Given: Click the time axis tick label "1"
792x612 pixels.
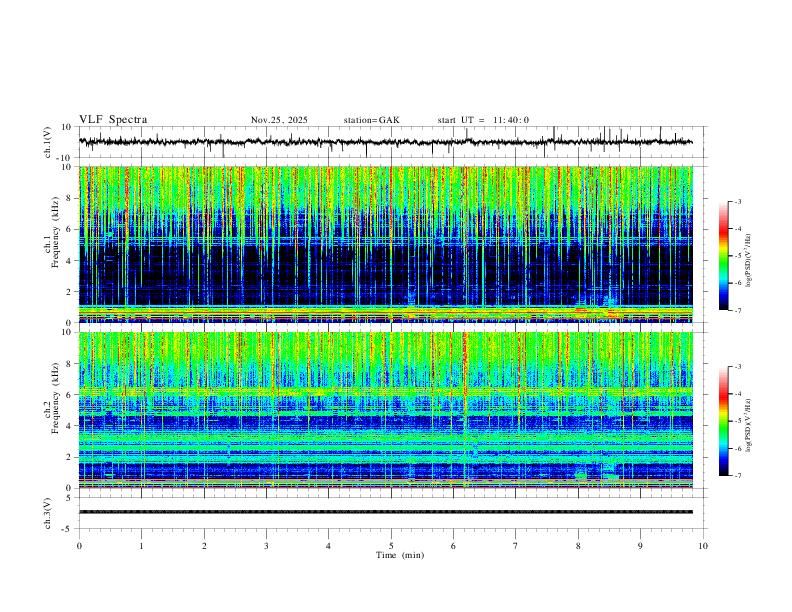Looking at the screenshot, I should click(141, 546).
